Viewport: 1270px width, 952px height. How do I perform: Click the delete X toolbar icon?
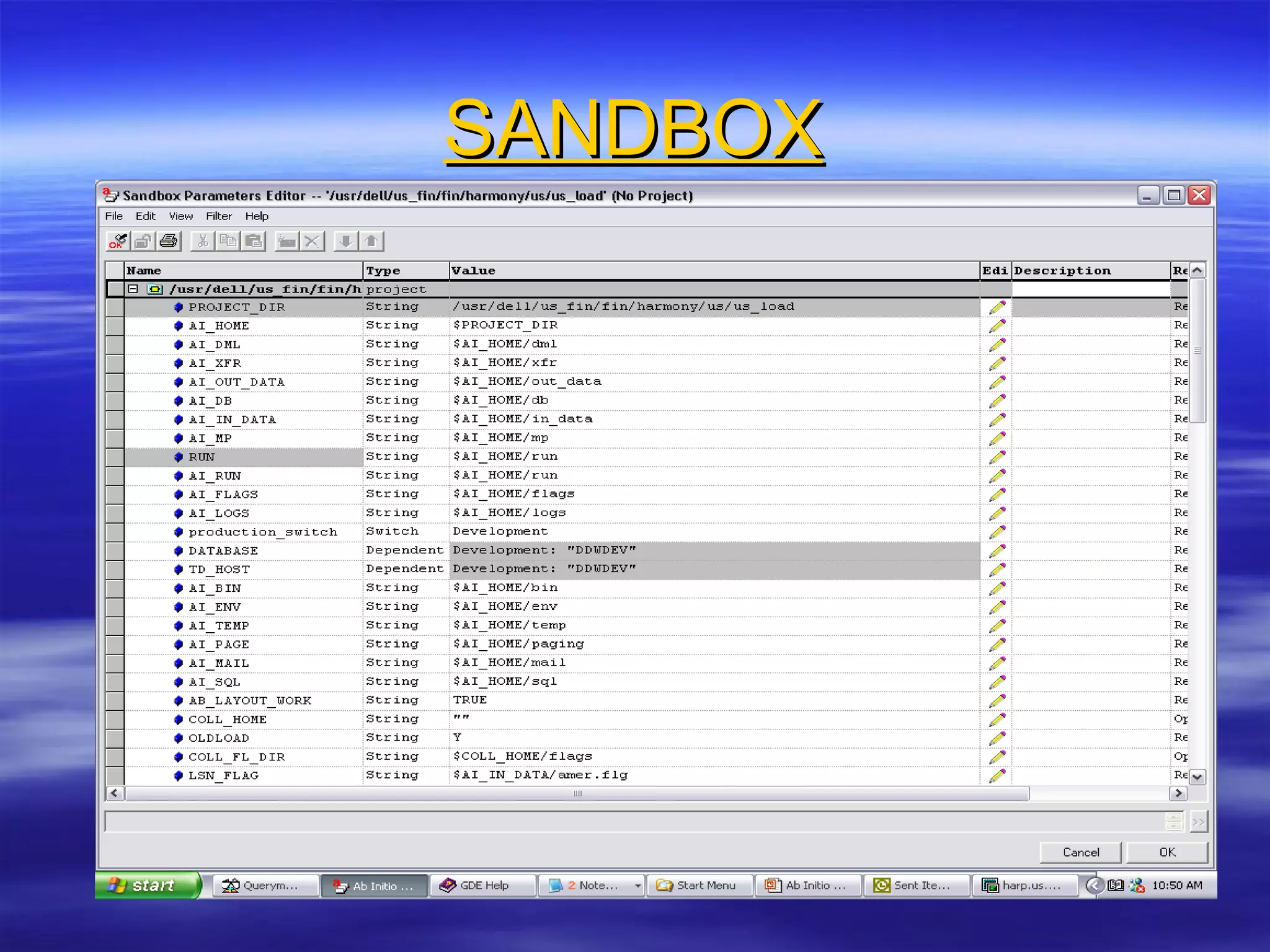click(313, 241)
